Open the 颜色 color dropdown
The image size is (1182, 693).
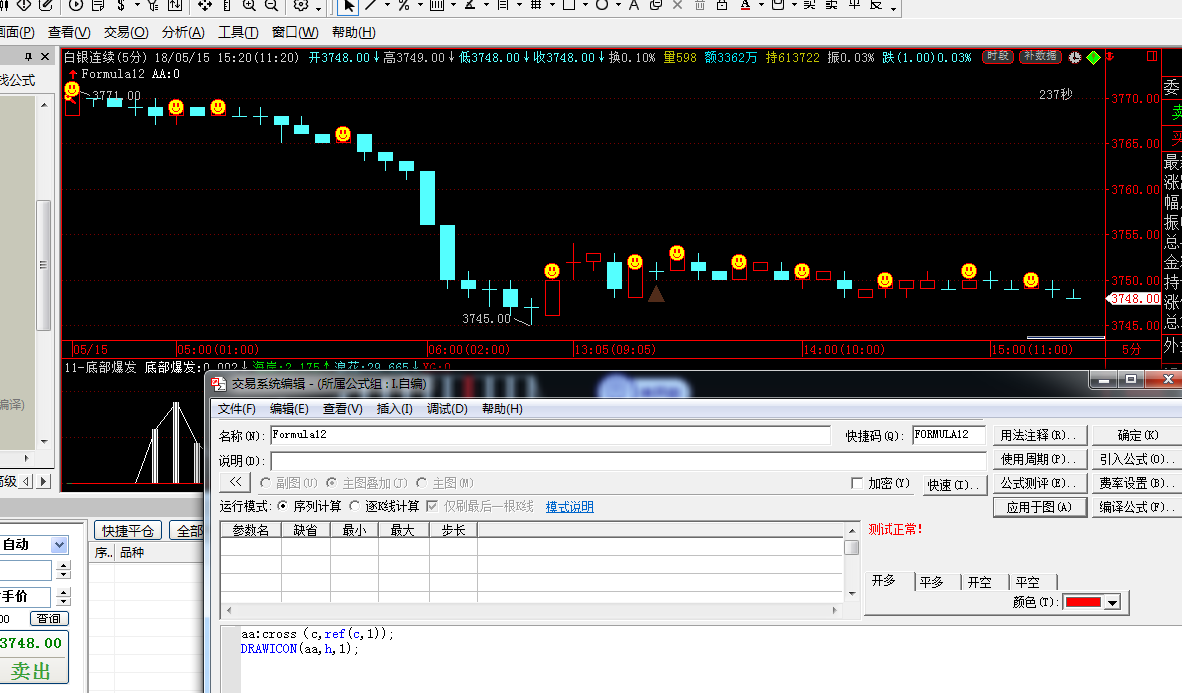(1111, 603)
